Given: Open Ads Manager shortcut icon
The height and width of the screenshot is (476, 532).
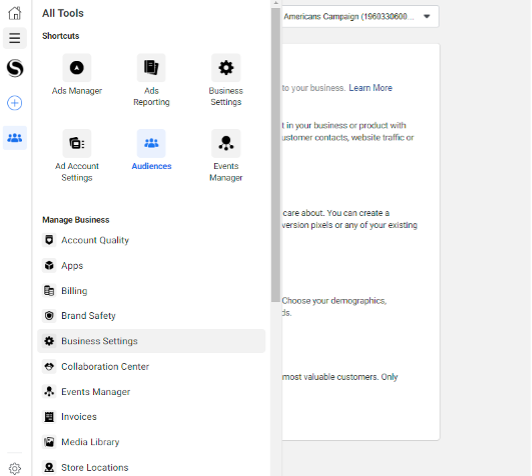Looking at the screenshot, I should [77, 68].
